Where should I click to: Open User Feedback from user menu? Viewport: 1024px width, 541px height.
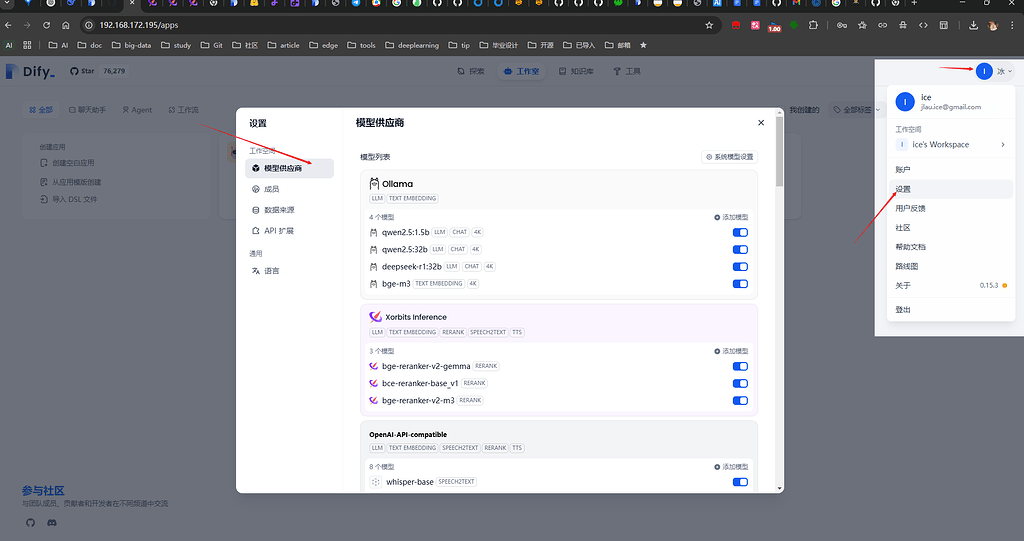pos(951,208)
